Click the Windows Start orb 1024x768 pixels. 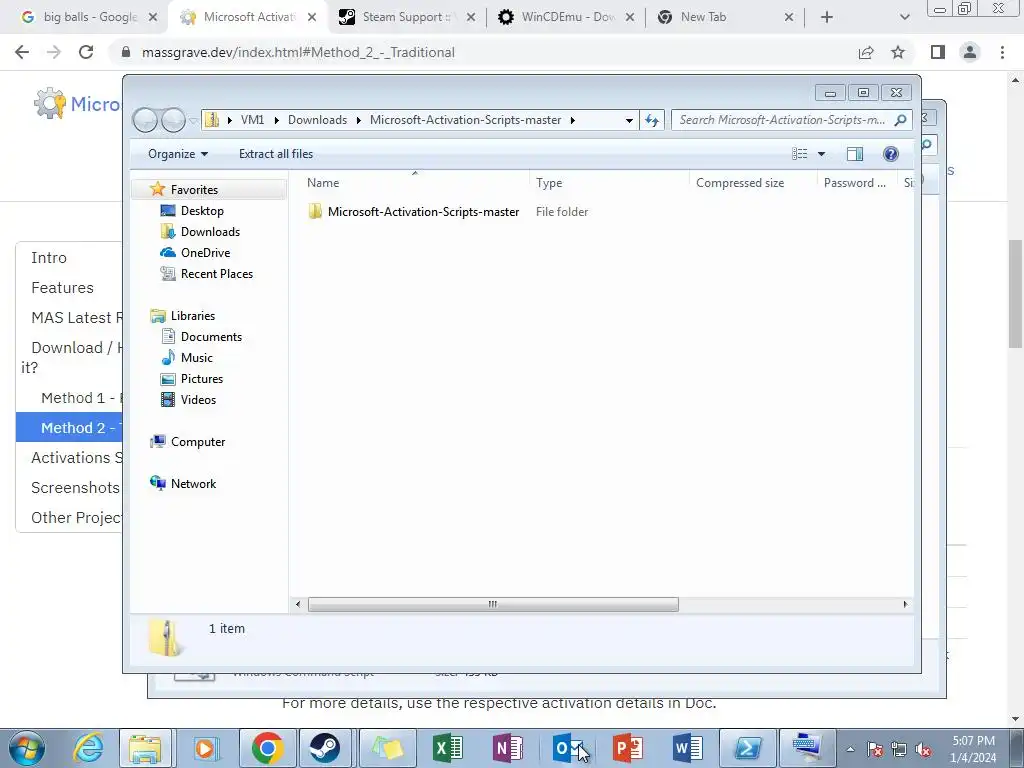point(27,749)
